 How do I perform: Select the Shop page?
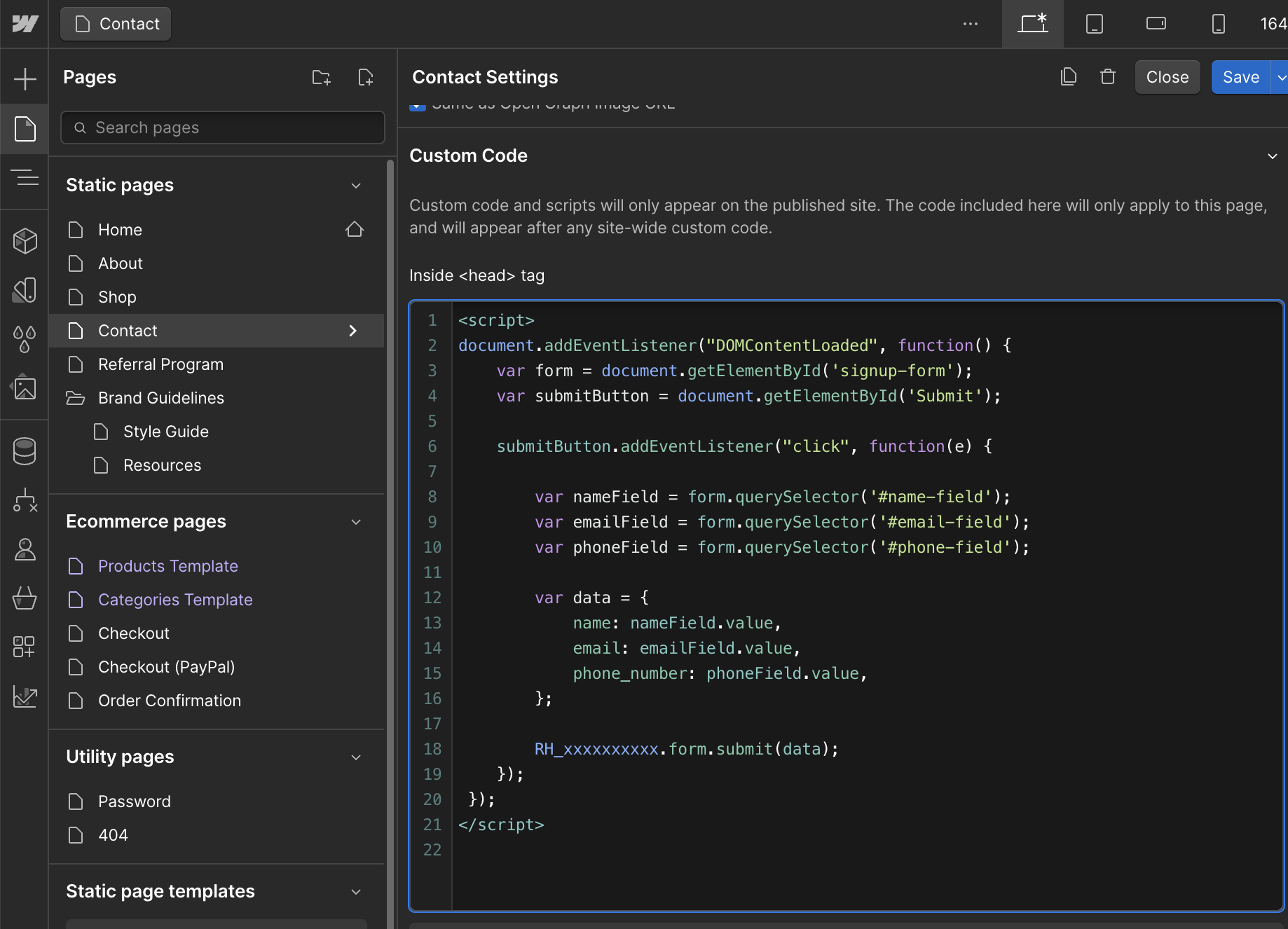(x=217, y=297)
